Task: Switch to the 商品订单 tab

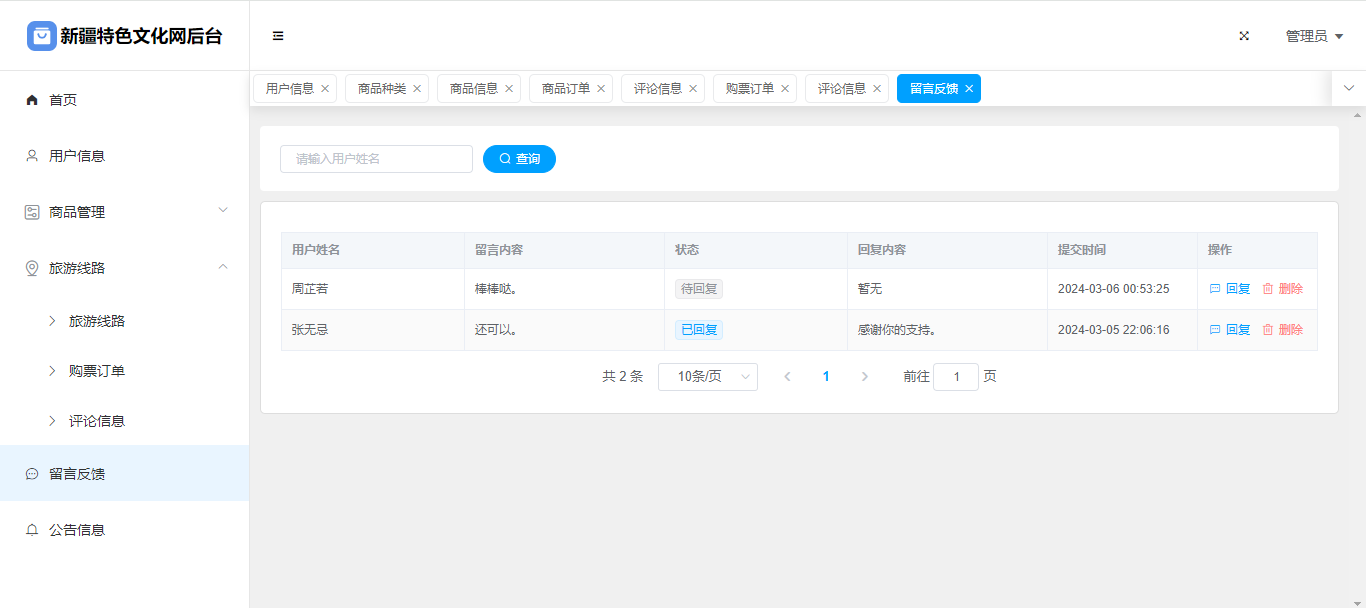Action: tap(565, 89)
